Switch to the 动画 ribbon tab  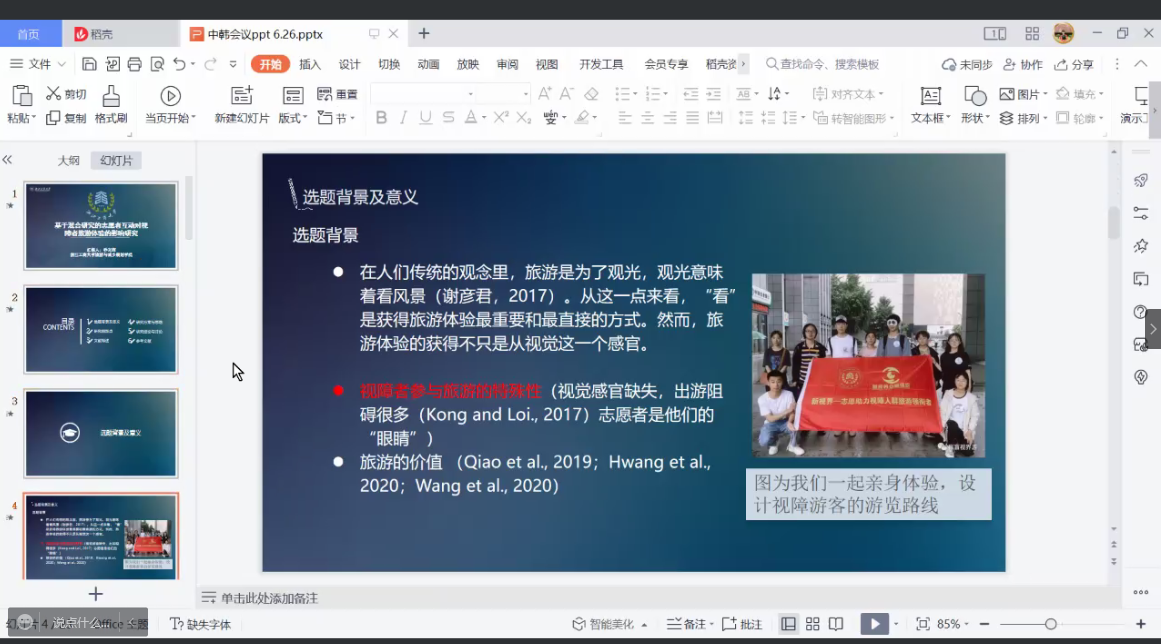429,64
